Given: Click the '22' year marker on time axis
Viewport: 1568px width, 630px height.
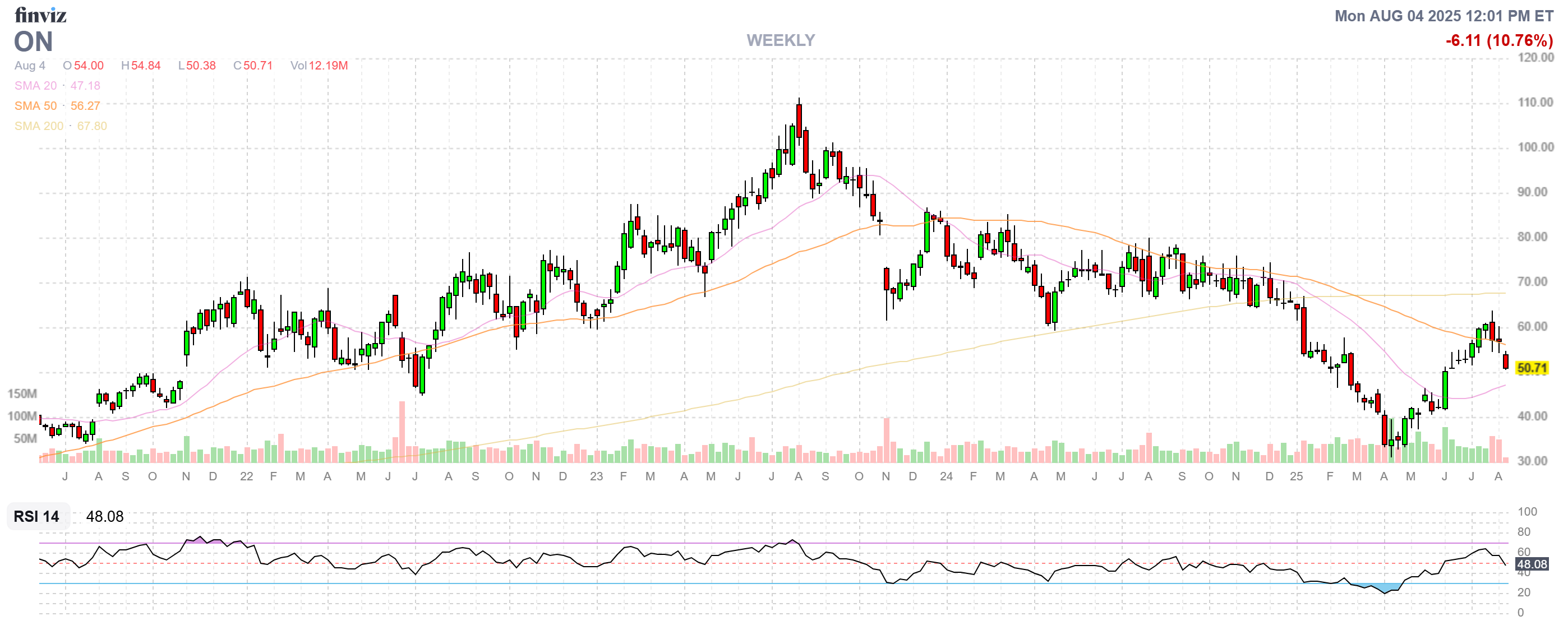Looking at the screenshot, I should pos(246,477).
